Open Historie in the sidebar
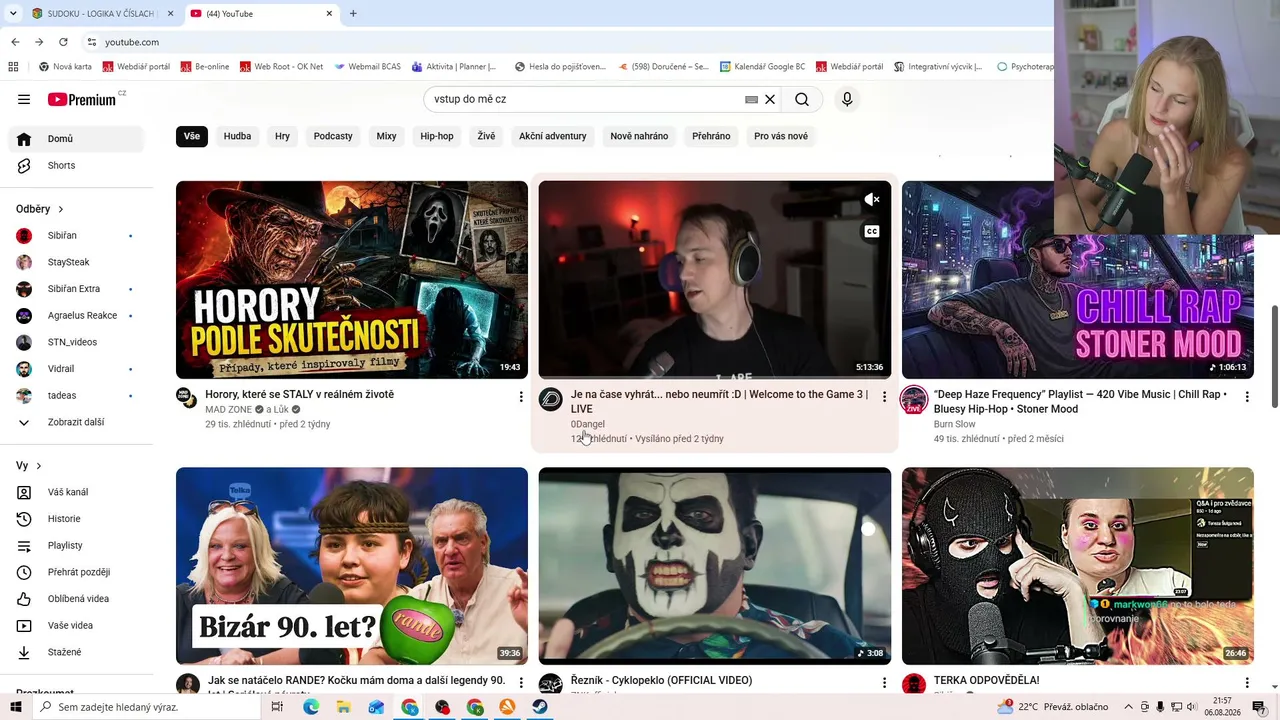1280x720 pixels. 76,519
